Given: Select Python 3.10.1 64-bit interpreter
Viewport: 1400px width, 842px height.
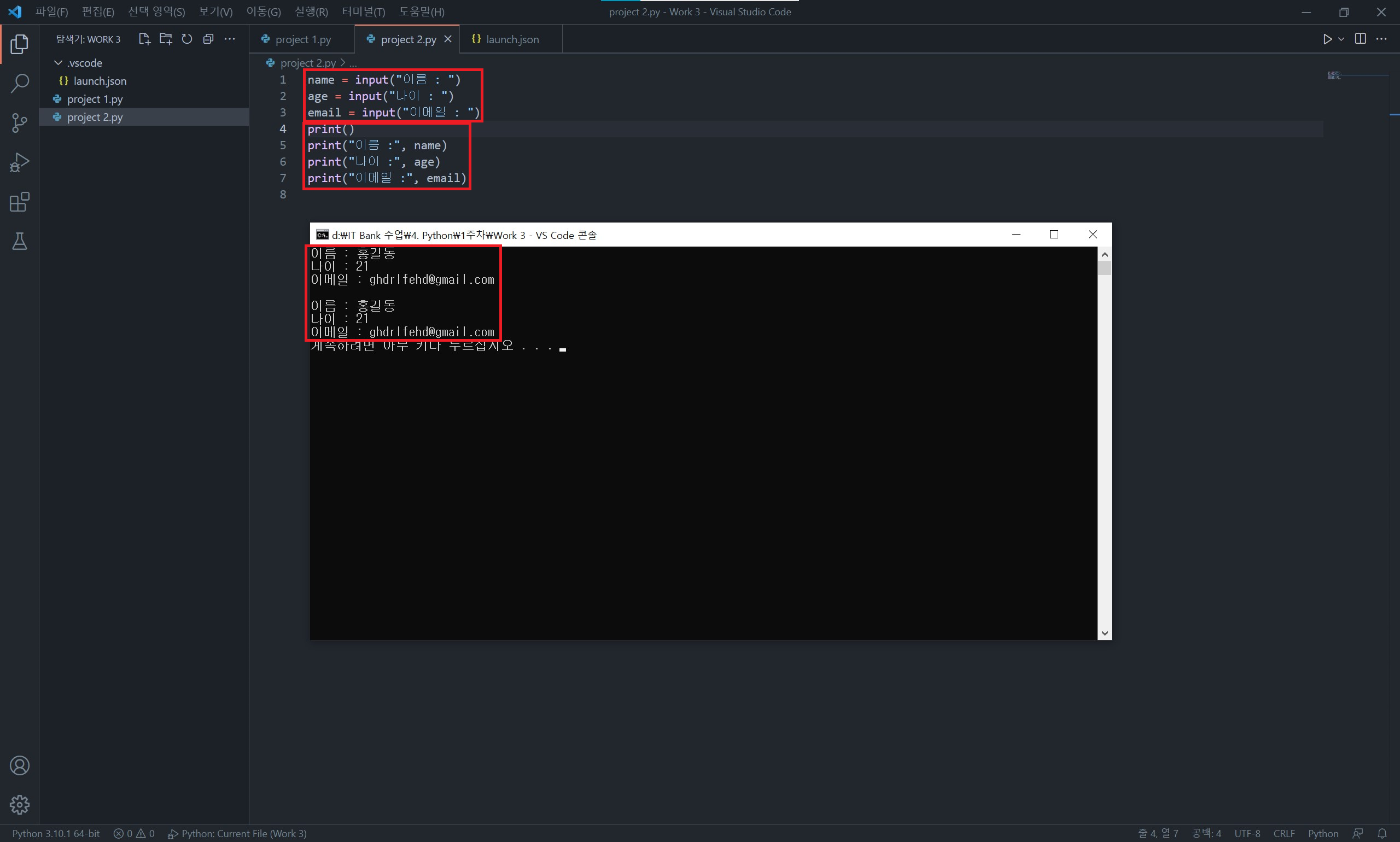Looking at the screenshot, I should pyautogui.click(x=56, y=833).
